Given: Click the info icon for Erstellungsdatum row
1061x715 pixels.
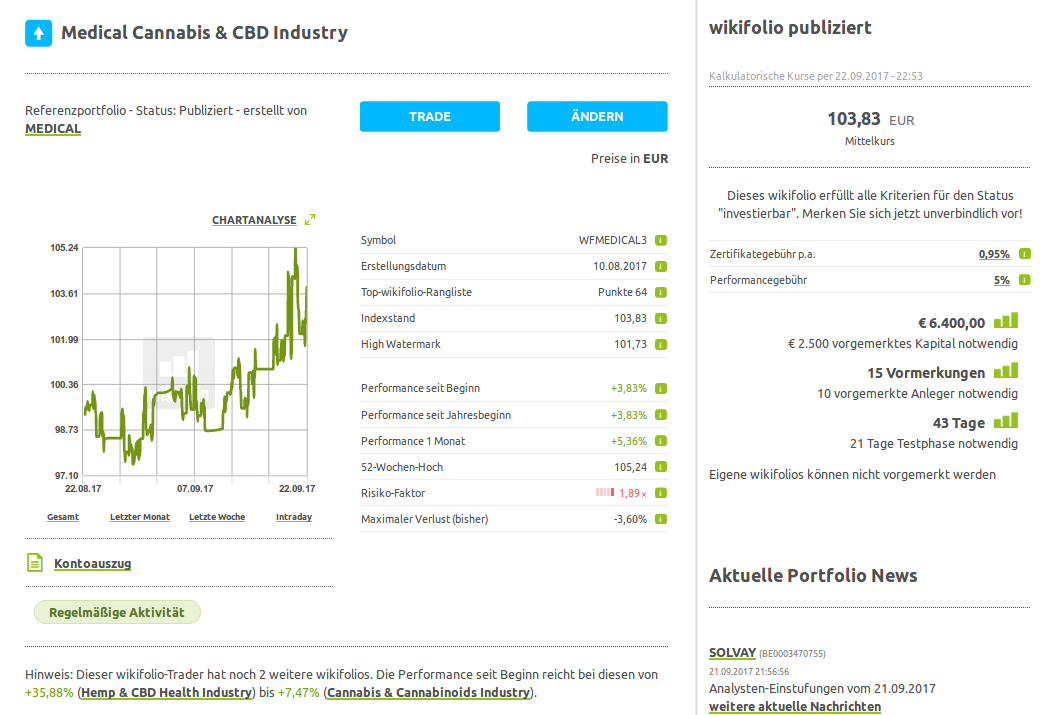Looking at the screenshot, I should pos(661,267).
